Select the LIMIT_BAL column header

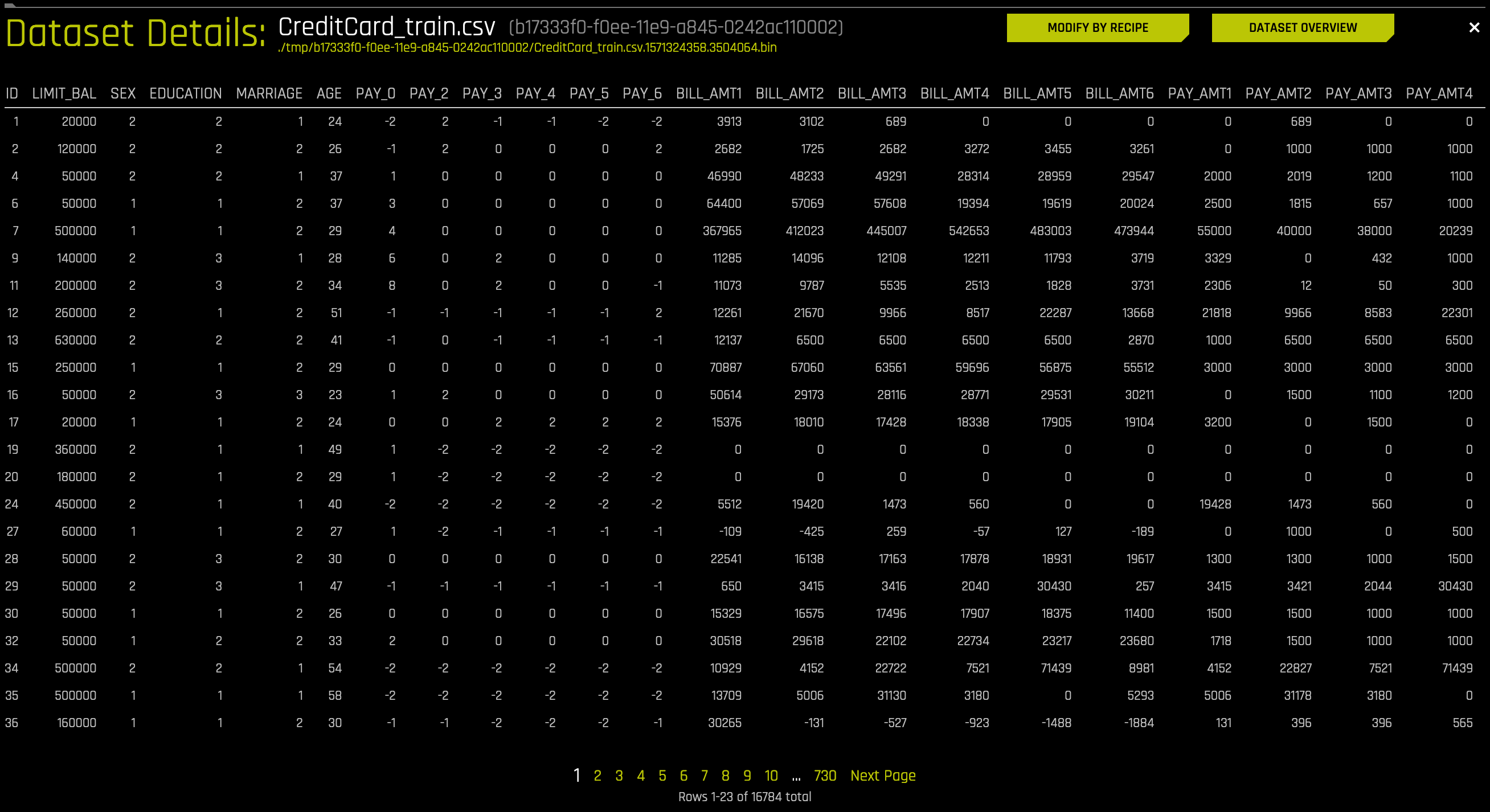point(64,93)
